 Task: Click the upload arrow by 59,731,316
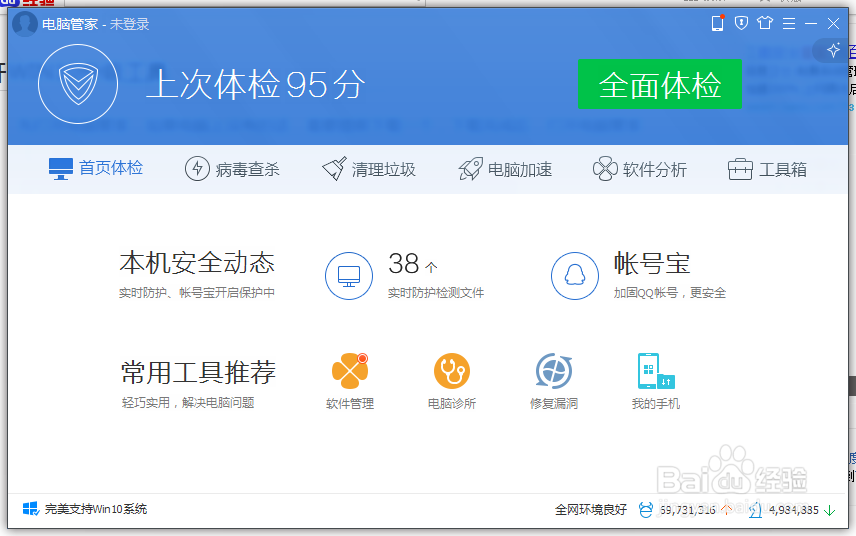point(726,510)
